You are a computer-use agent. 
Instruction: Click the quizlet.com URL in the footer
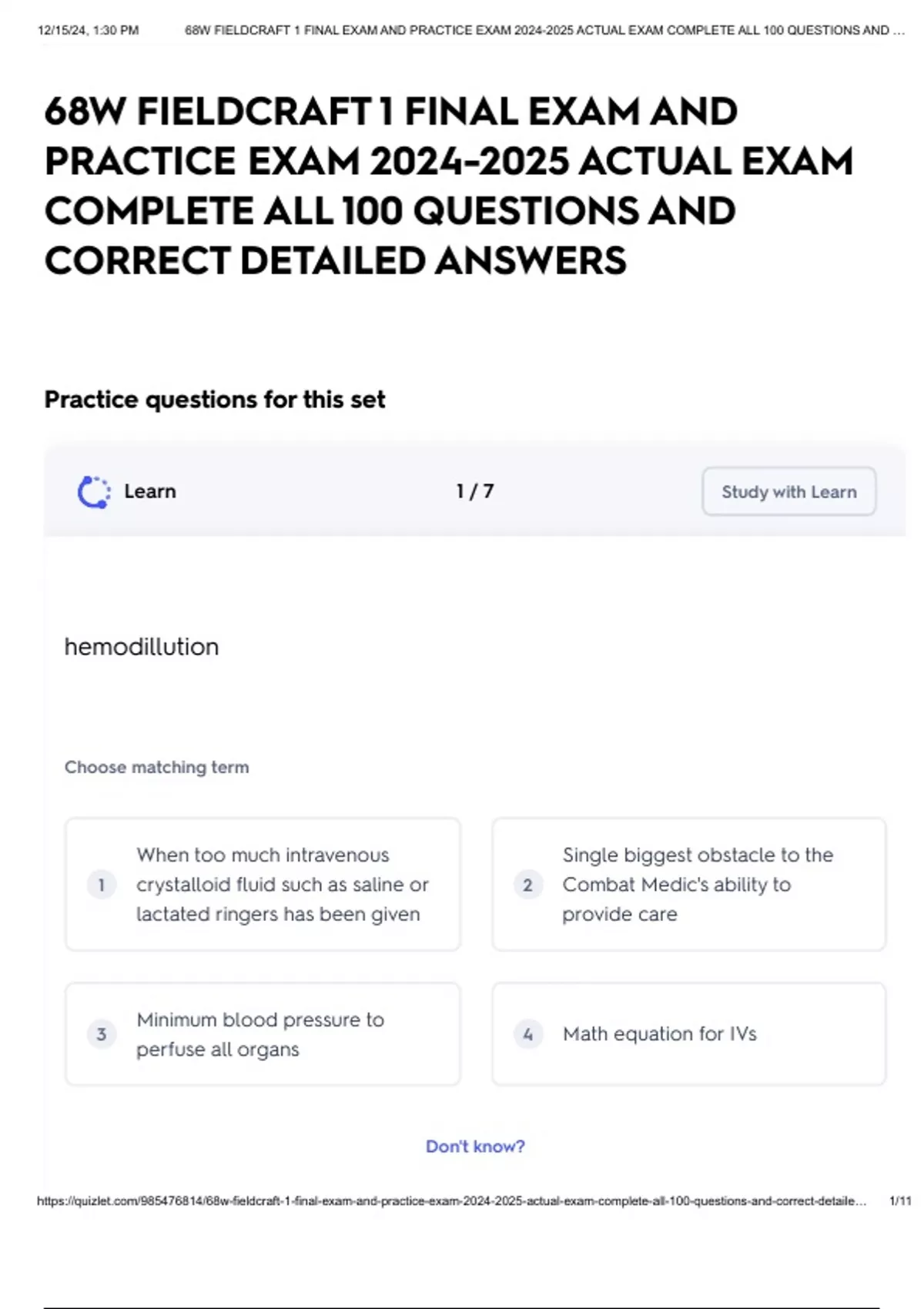[x=451, y=1201]
